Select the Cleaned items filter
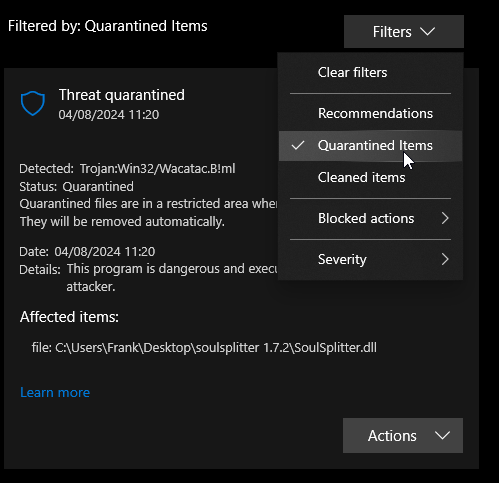The image size is (499, 483). tap(370, 177)
